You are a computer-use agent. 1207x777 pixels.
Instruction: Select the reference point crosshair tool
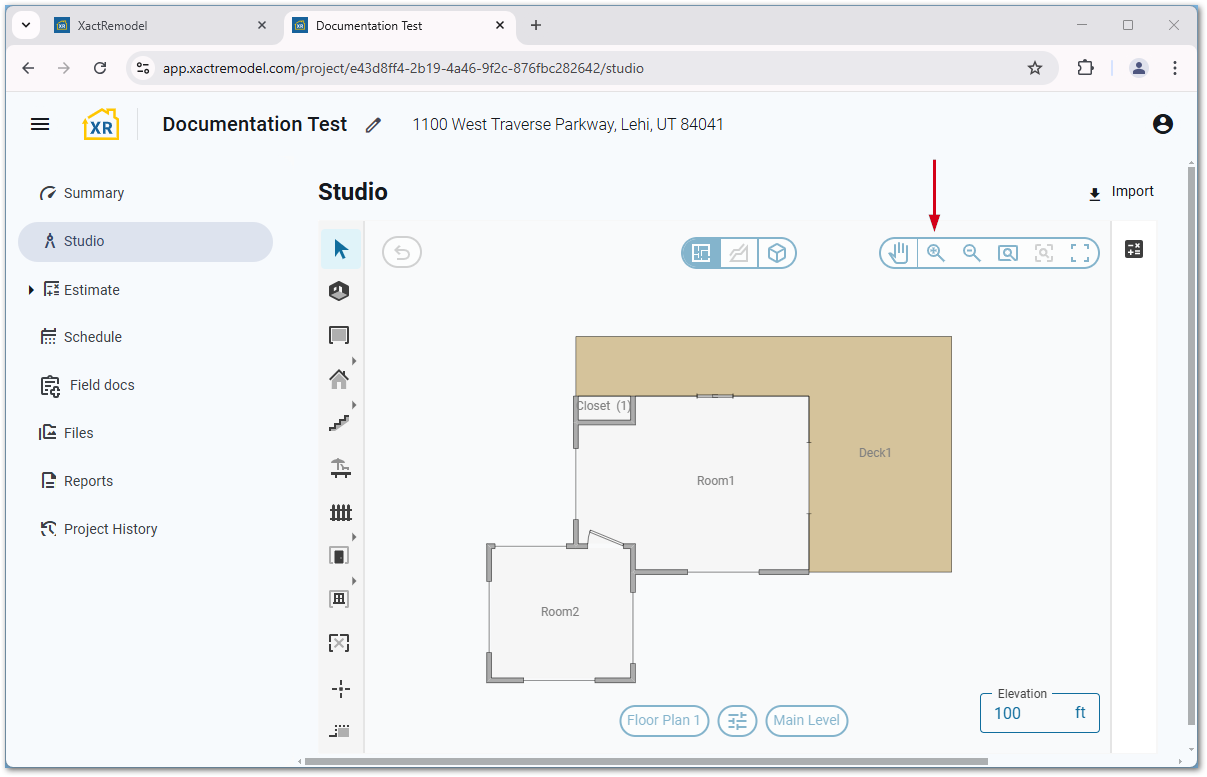pyautogui.click(x=340, y=688)
